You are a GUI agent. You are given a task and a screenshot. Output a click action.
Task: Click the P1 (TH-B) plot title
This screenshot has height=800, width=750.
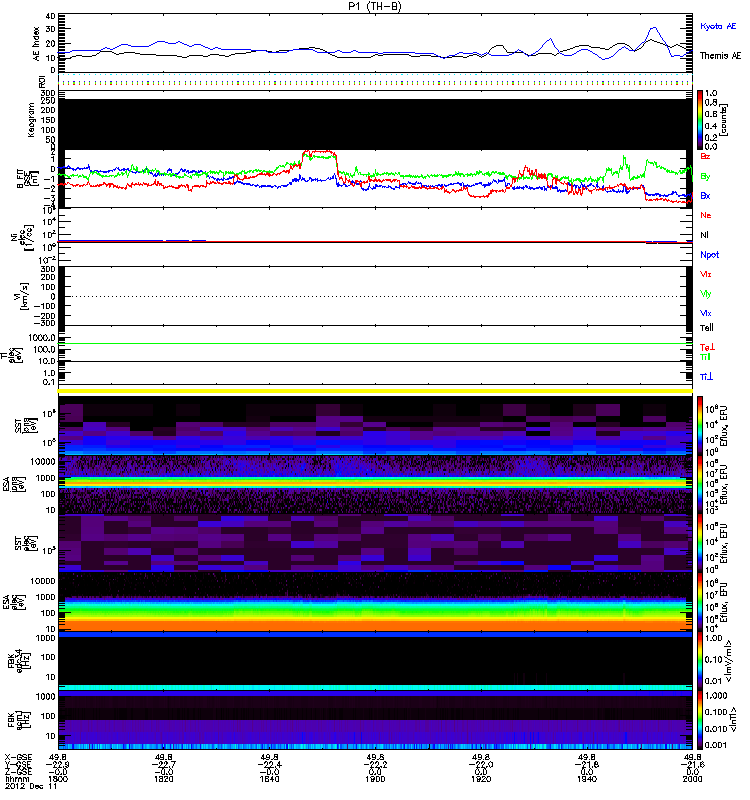(x=376, y=6)
